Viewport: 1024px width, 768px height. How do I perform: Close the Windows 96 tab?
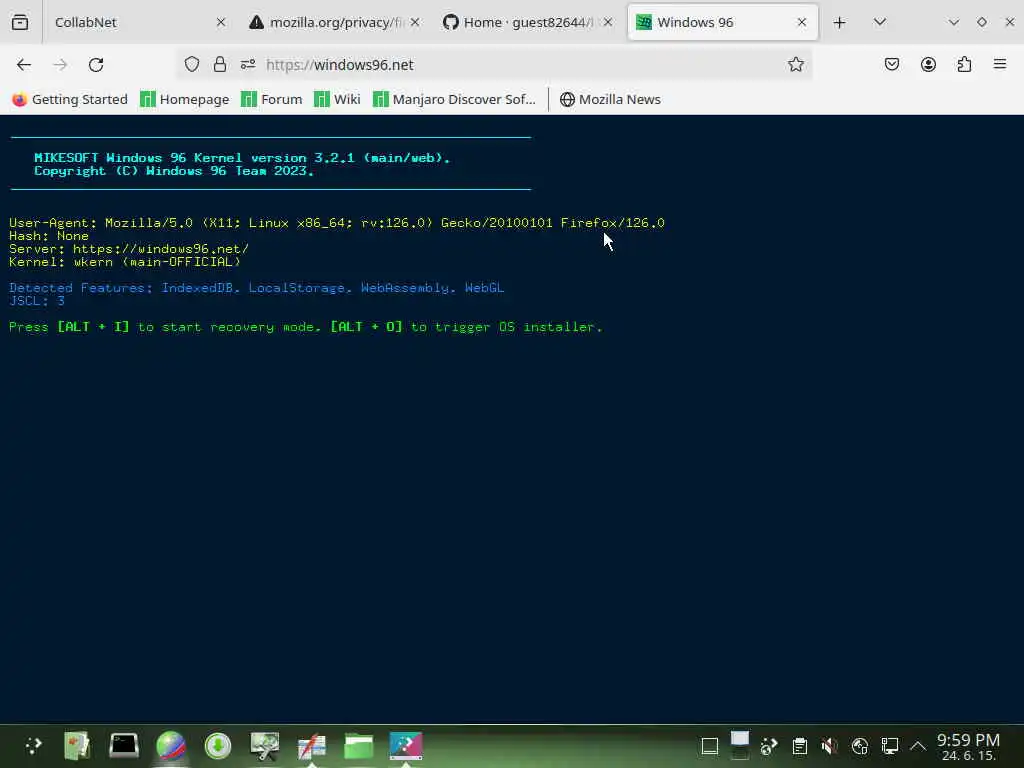[802, 22]
